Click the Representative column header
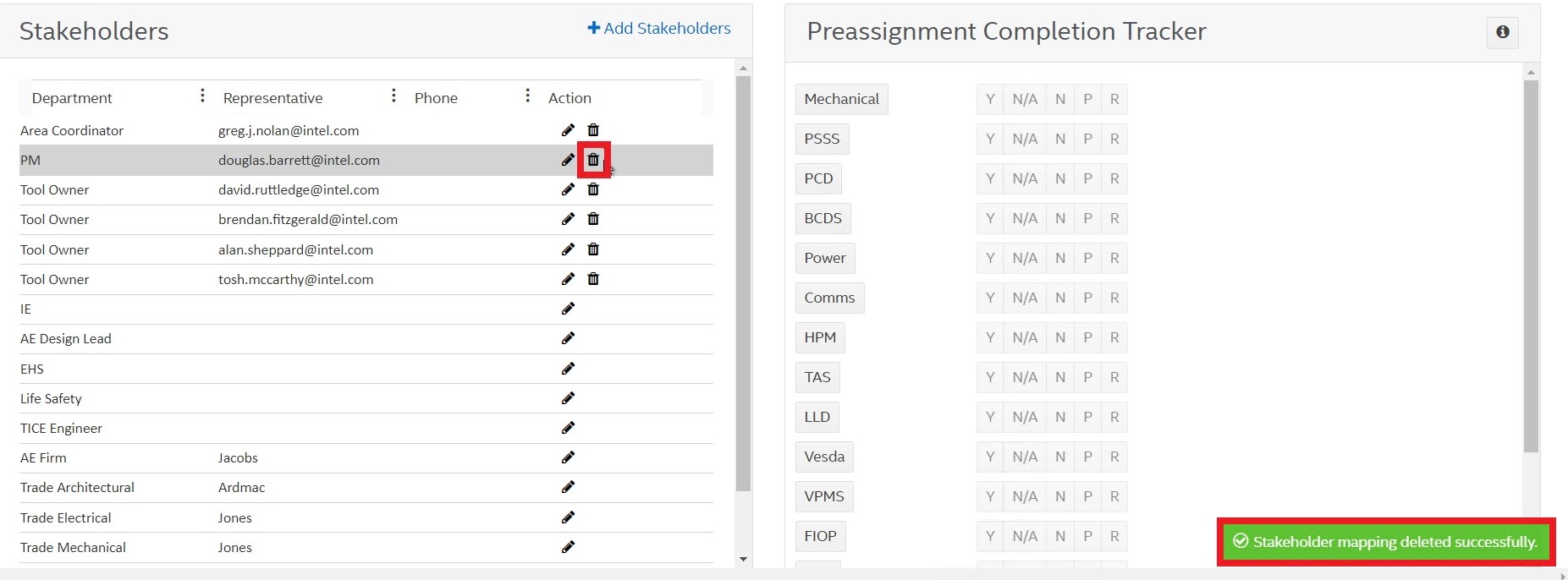This screenshot has height=580, width=1568. (272, 98)
